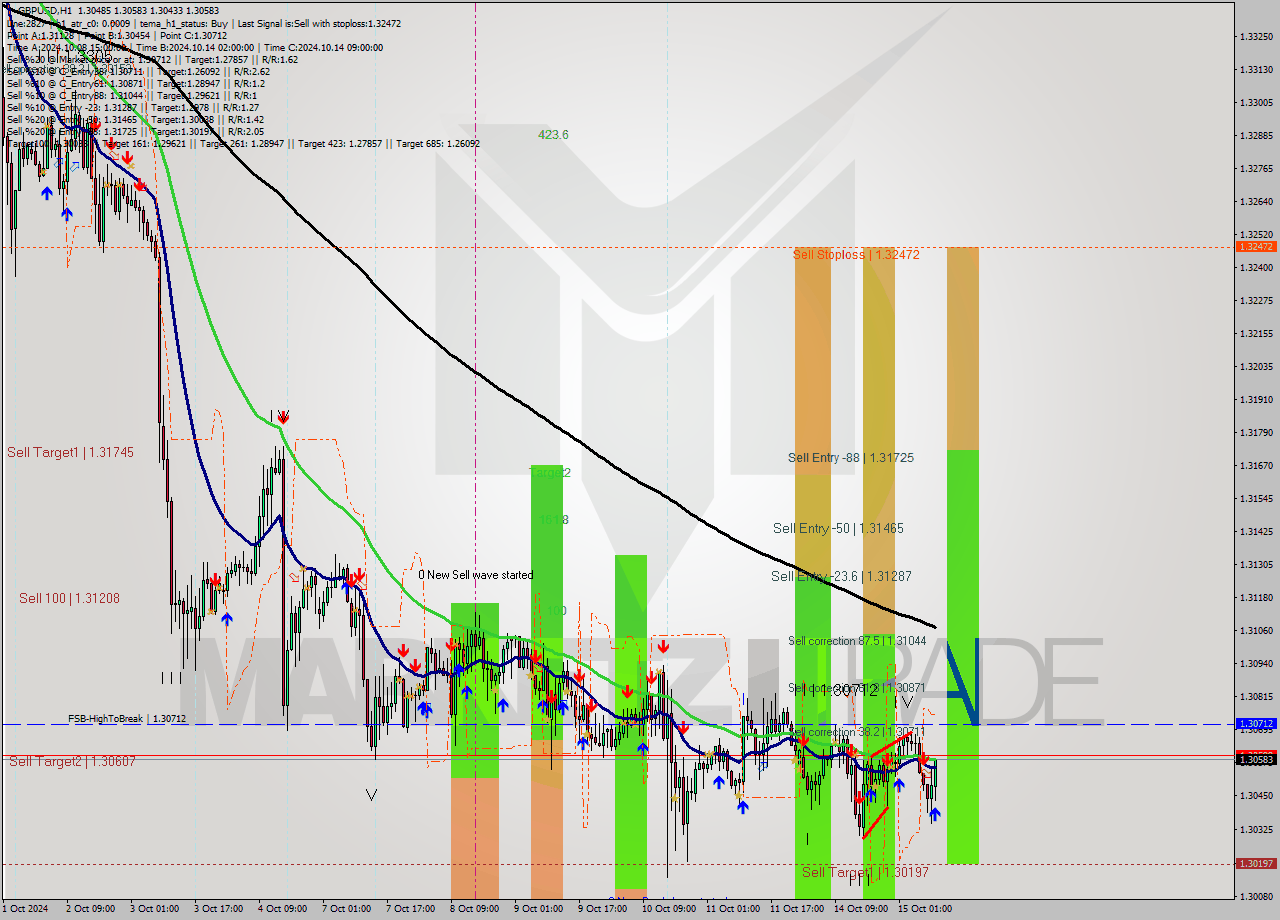Click the '7 Oct 01:00' time axis label
1280x920 pixels.
pyautogui.click(x=346, y=909)
